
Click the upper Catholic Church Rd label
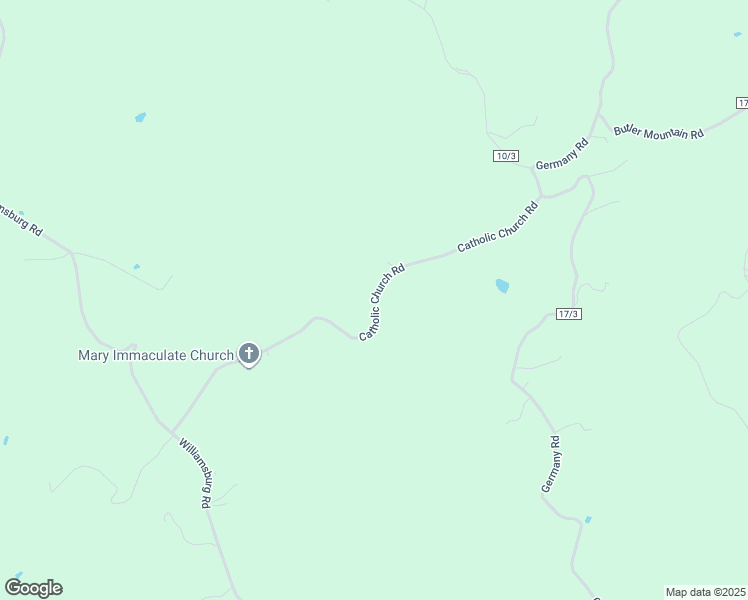[498, 227]
